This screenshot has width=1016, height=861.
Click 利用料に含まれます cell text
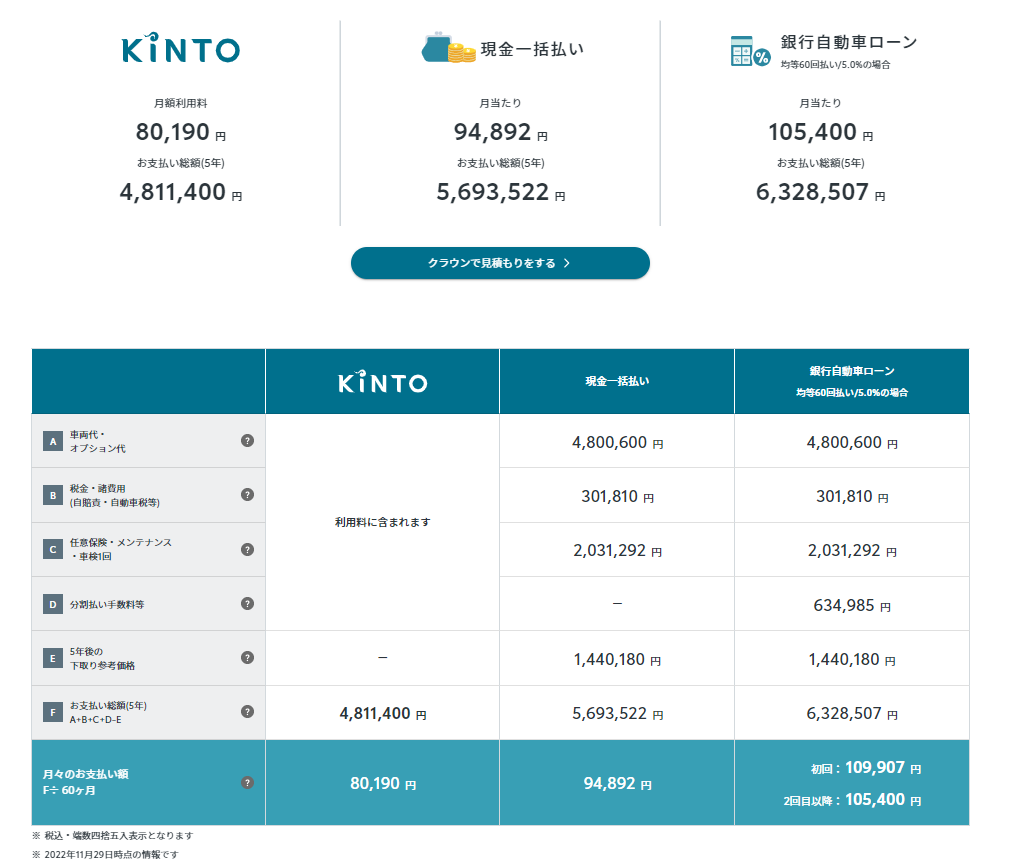coord(382,522)
